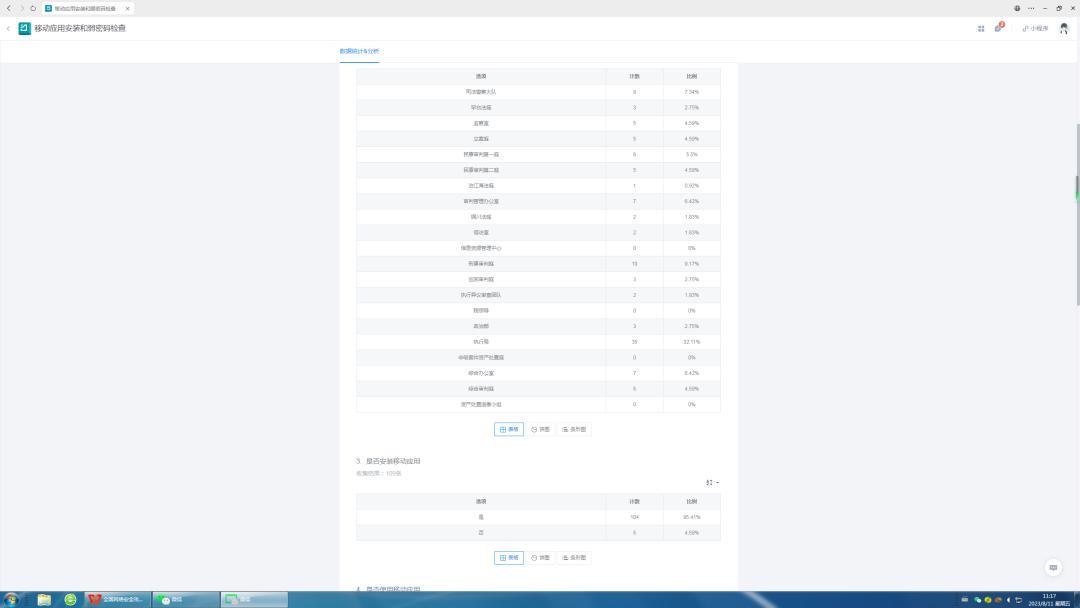Viewport: 1080px width, 608px height.
Task: Open the user avatar menu
Action: [x=1063, y=28]
